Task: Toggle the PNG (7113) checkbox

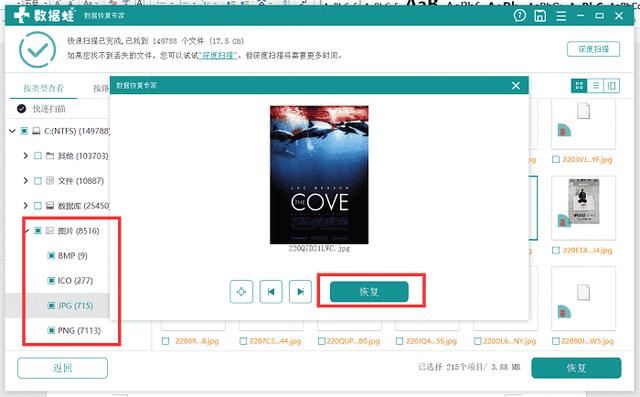Action: 51,330
